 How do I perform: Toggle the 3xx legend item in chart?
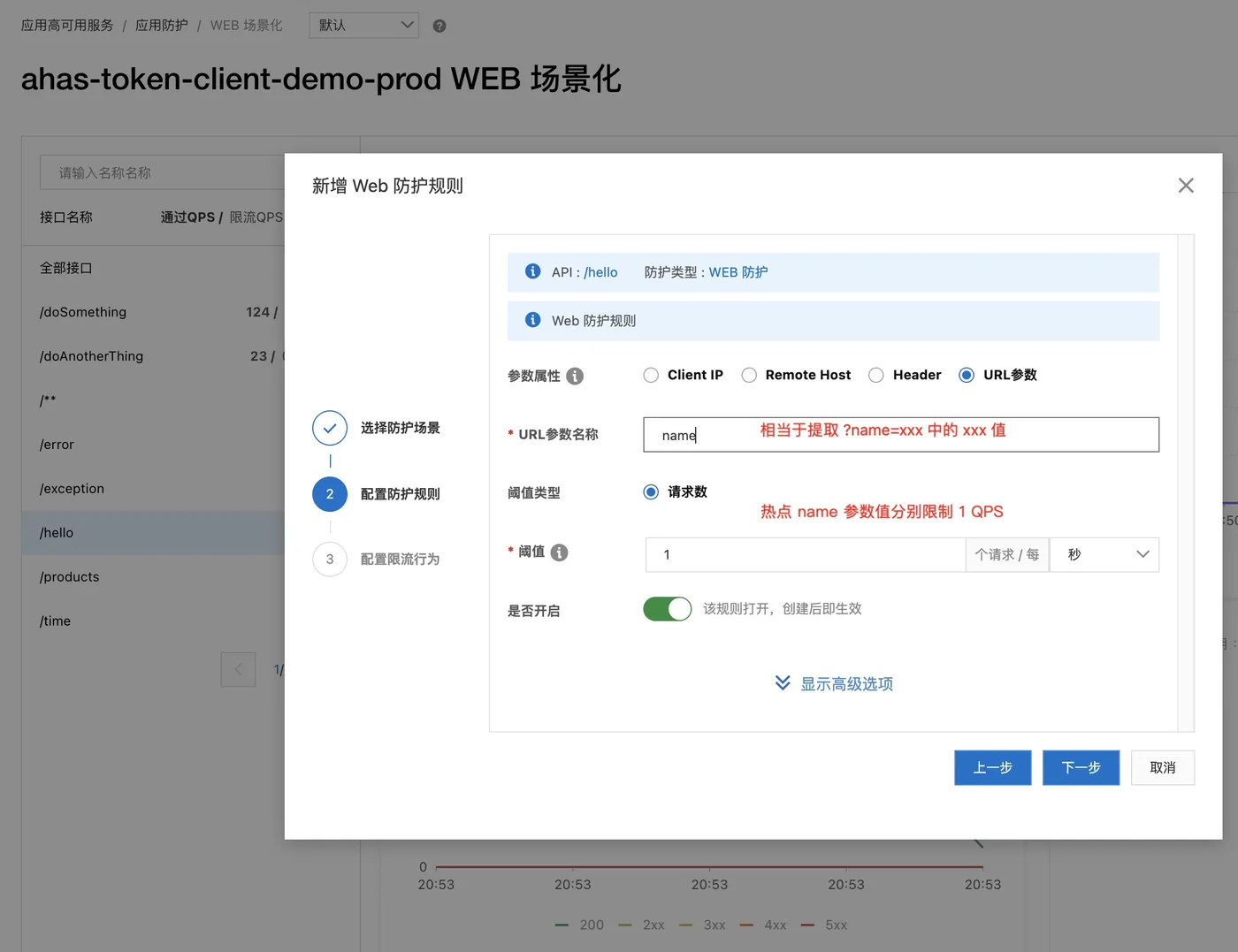point(702,925)
